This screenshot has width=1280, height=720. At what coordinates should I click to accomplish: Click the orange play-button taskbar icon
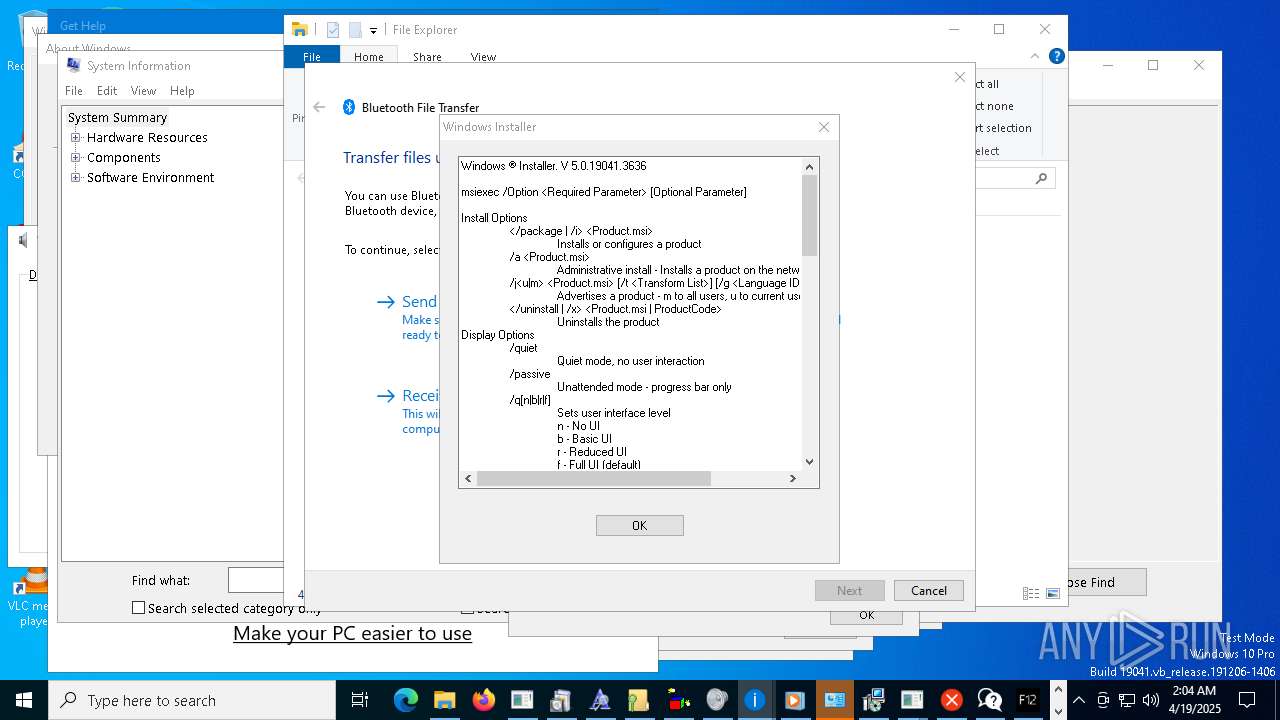(794, 700)
